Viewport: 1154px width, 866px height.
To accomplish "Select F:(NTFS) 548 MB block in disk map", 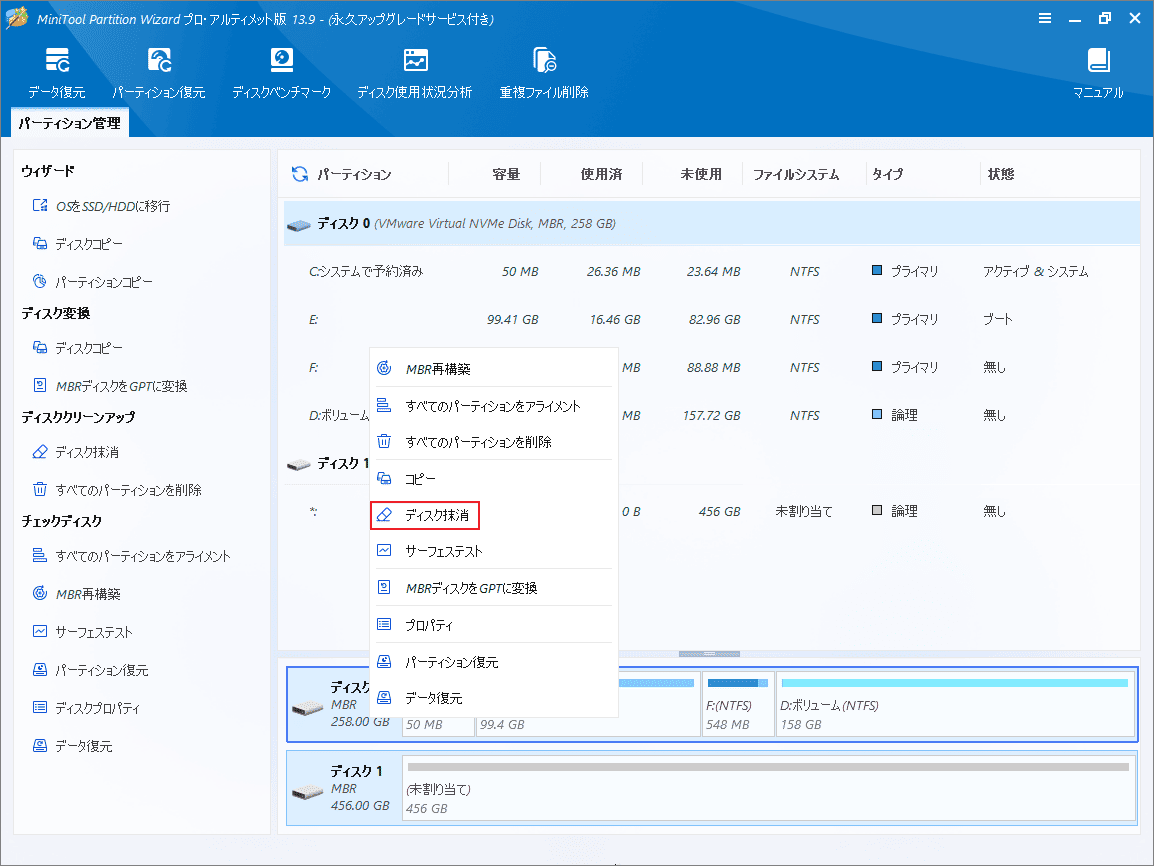I will (737, 704).
